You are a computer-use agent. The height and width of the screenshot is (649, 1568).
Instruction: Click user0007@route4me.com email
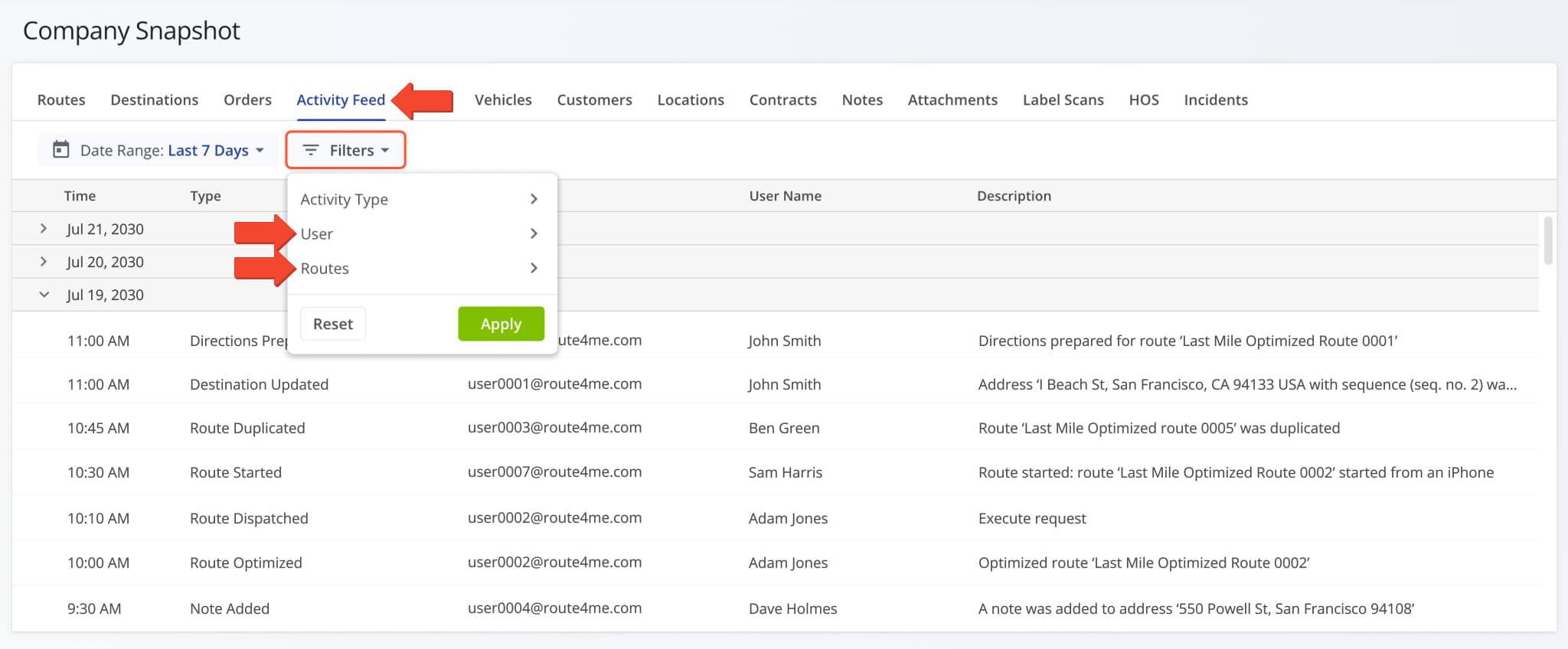pos(554,472)
